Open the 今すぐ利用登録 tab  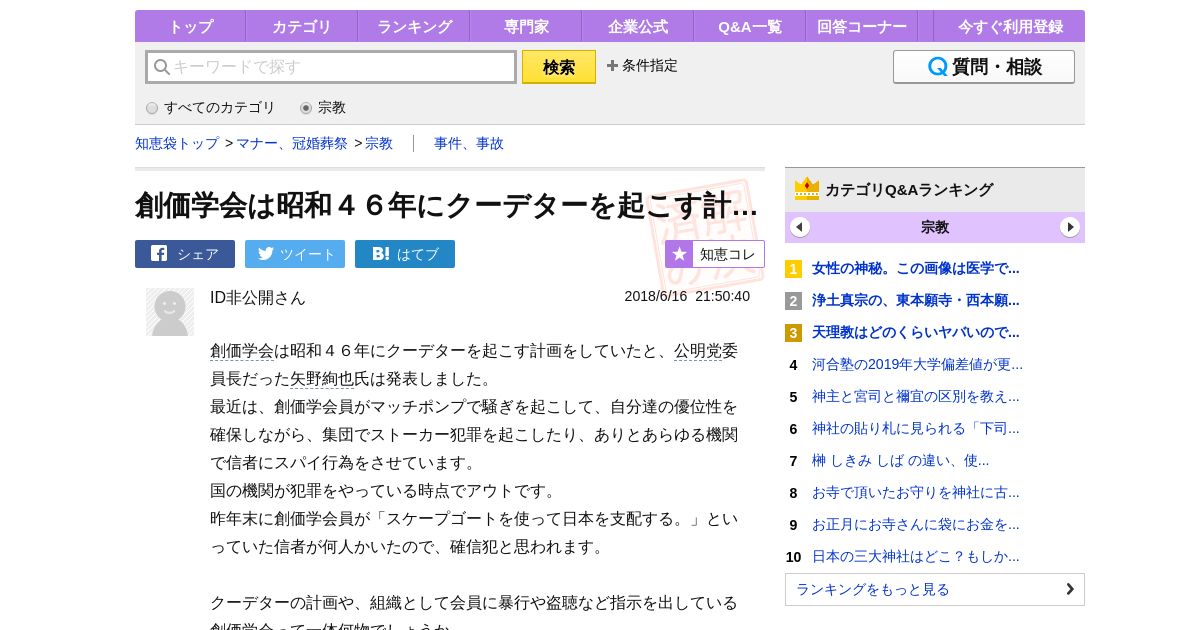pos(1010,26)
